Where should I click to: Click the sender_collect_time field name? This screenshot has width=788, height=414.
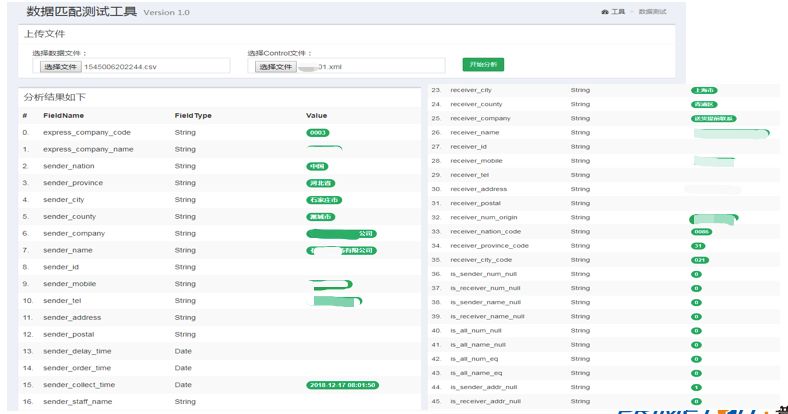coord(79,385)
